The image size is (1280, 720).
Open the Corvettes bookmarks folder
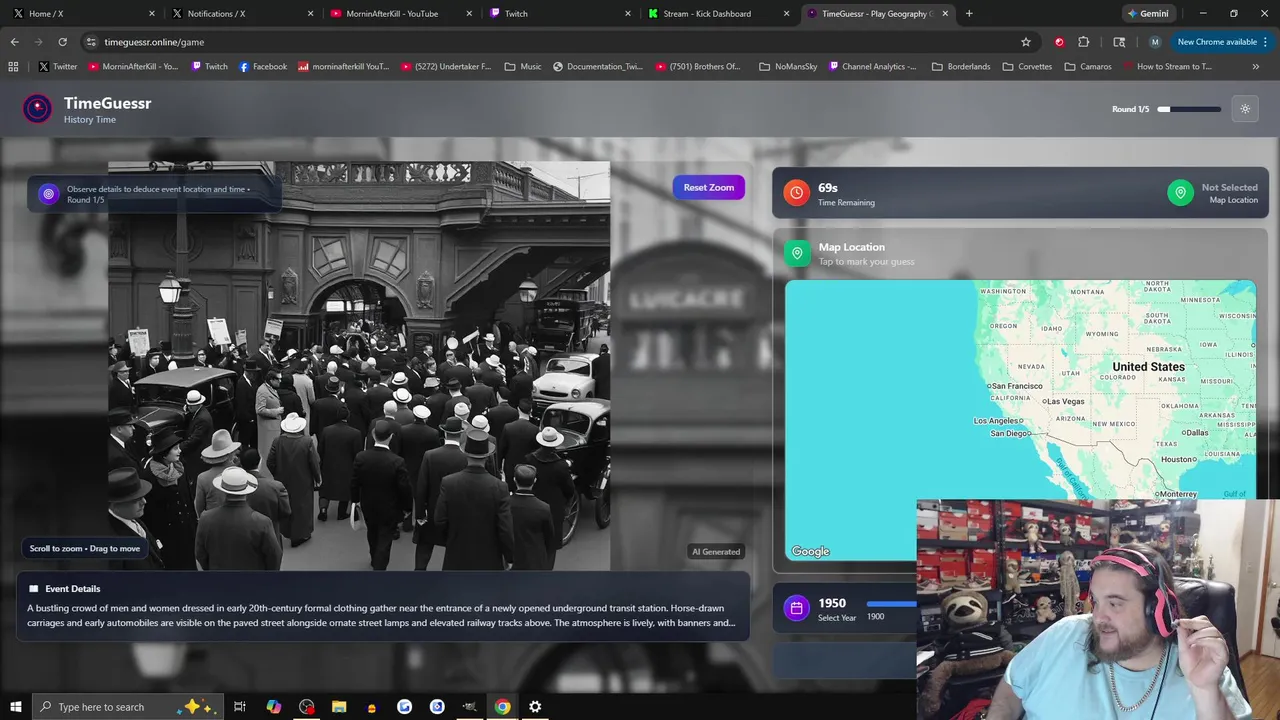[x=1027, y=66]
